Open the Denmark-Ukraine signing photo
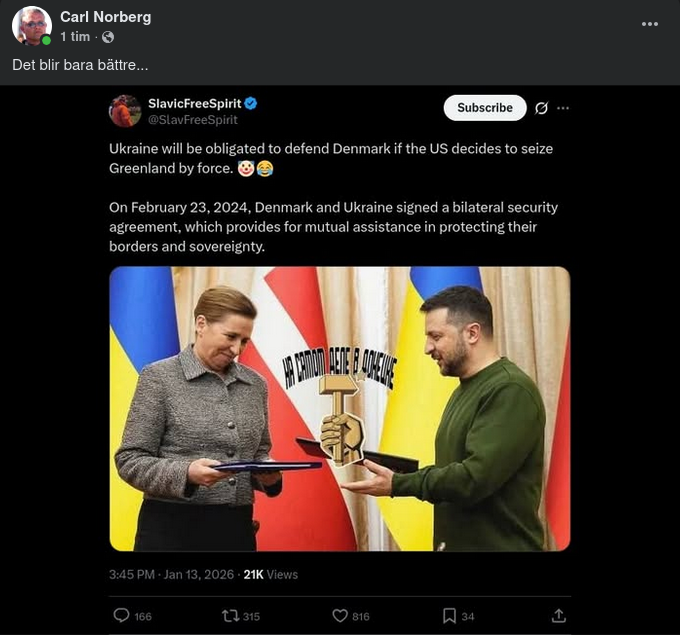This screenshot has height=635, width=680. [x=339, y=408]
